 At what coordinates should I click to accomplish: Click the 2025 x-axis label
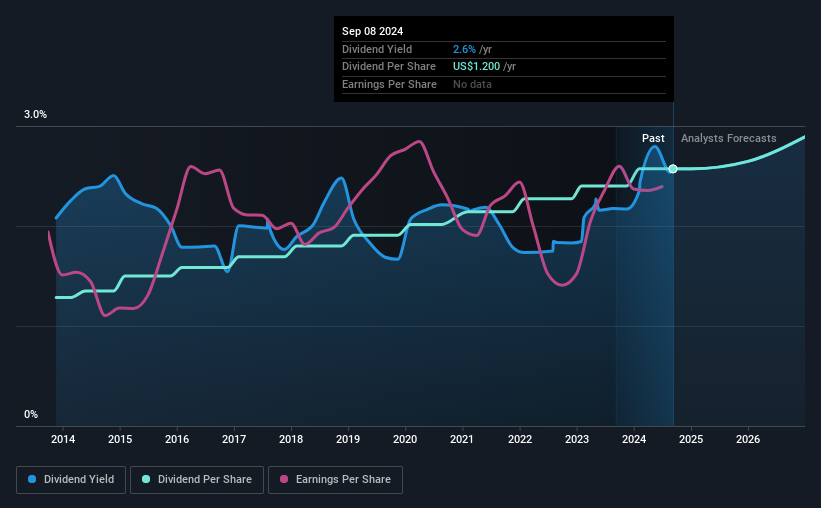tap(691, 439)
